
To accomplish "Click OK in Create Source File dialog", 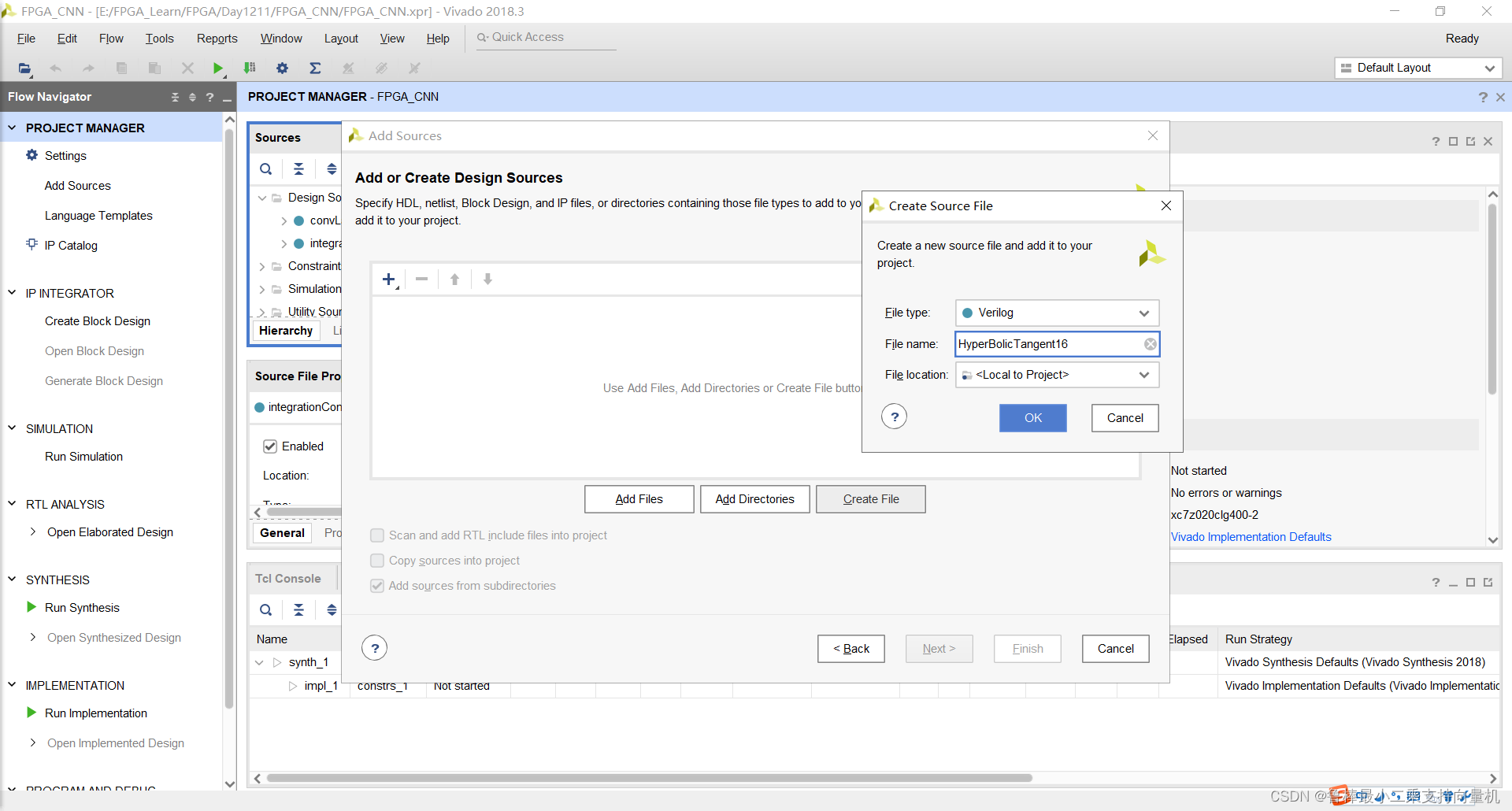I will click(1033, 418).
